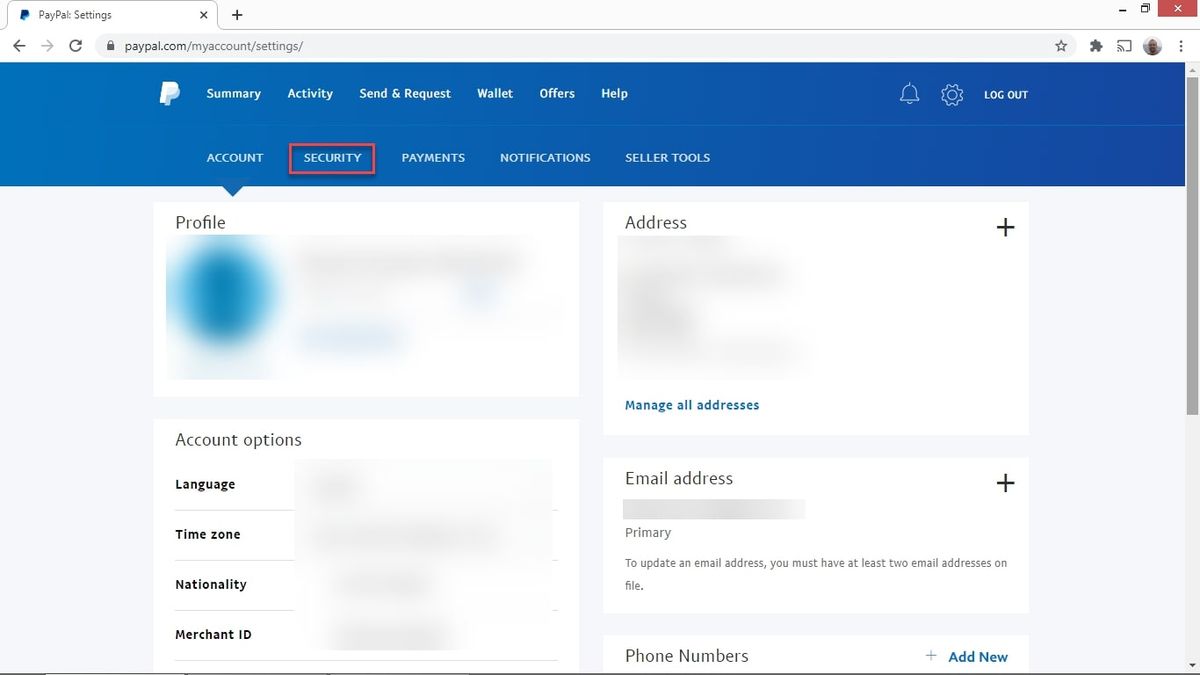Open the PAYMENTS settings tab
Image resolution: width=1200 pixels, height=675 pixels.
(433, 157)
